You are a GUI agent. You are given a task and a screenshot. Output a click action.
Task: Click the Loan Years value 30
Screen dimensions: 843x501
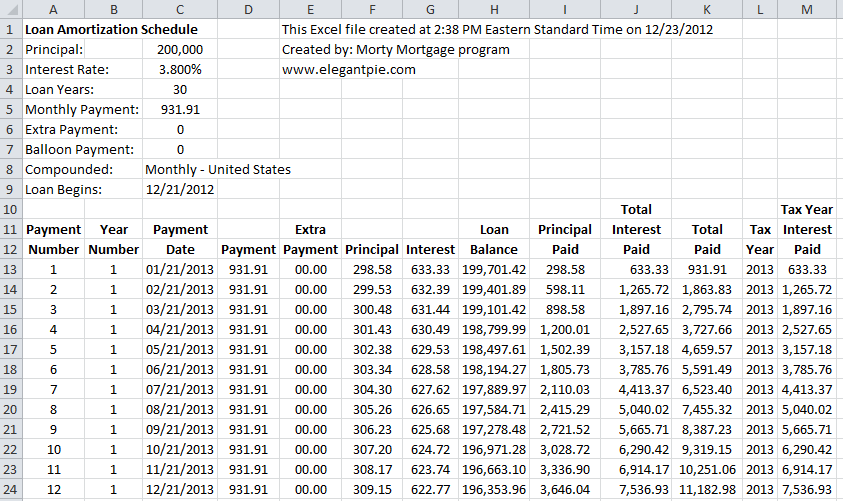point(180,89)
